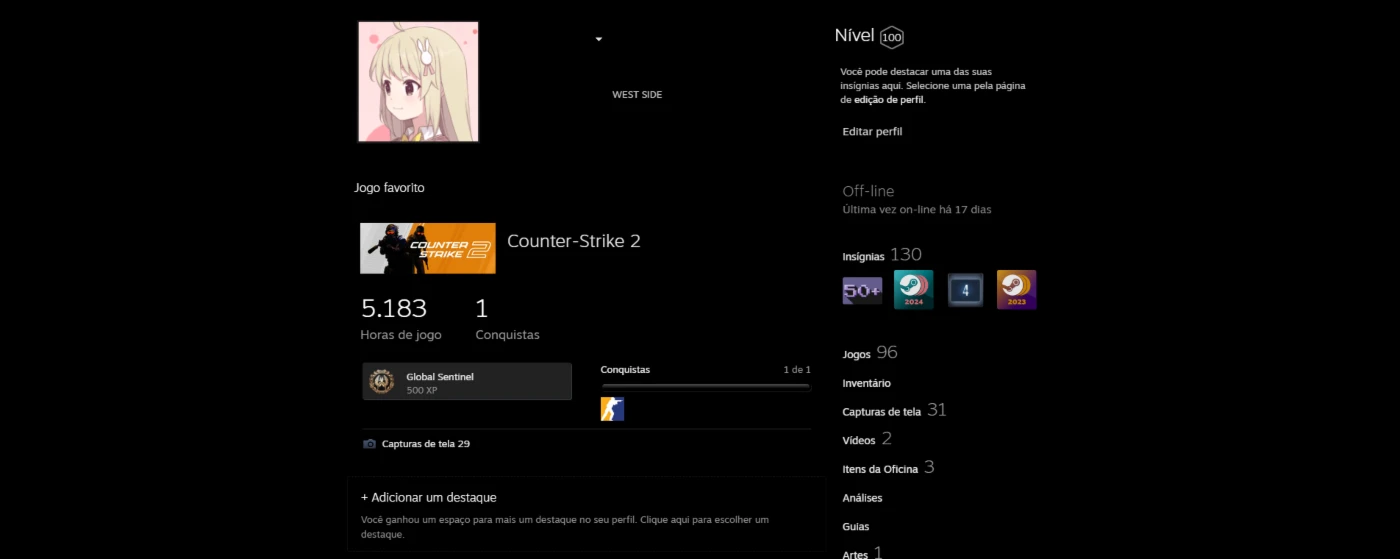Click the Conquistas label above progress bar
1400x559 pixels.
click(x=625, y=370)
